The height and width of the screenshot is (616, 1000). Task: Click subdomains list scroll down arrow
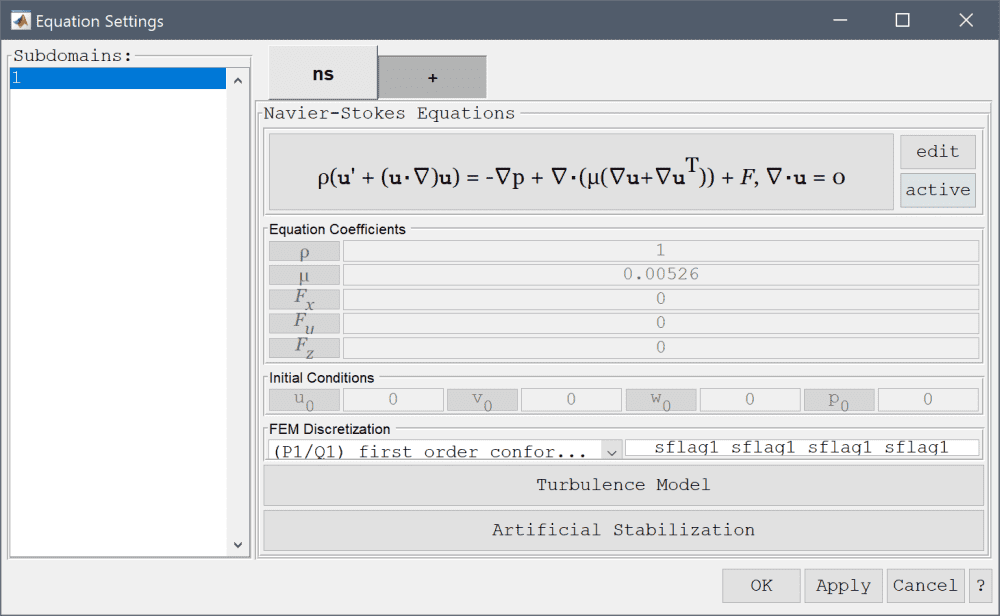click(x=238, y=545)
